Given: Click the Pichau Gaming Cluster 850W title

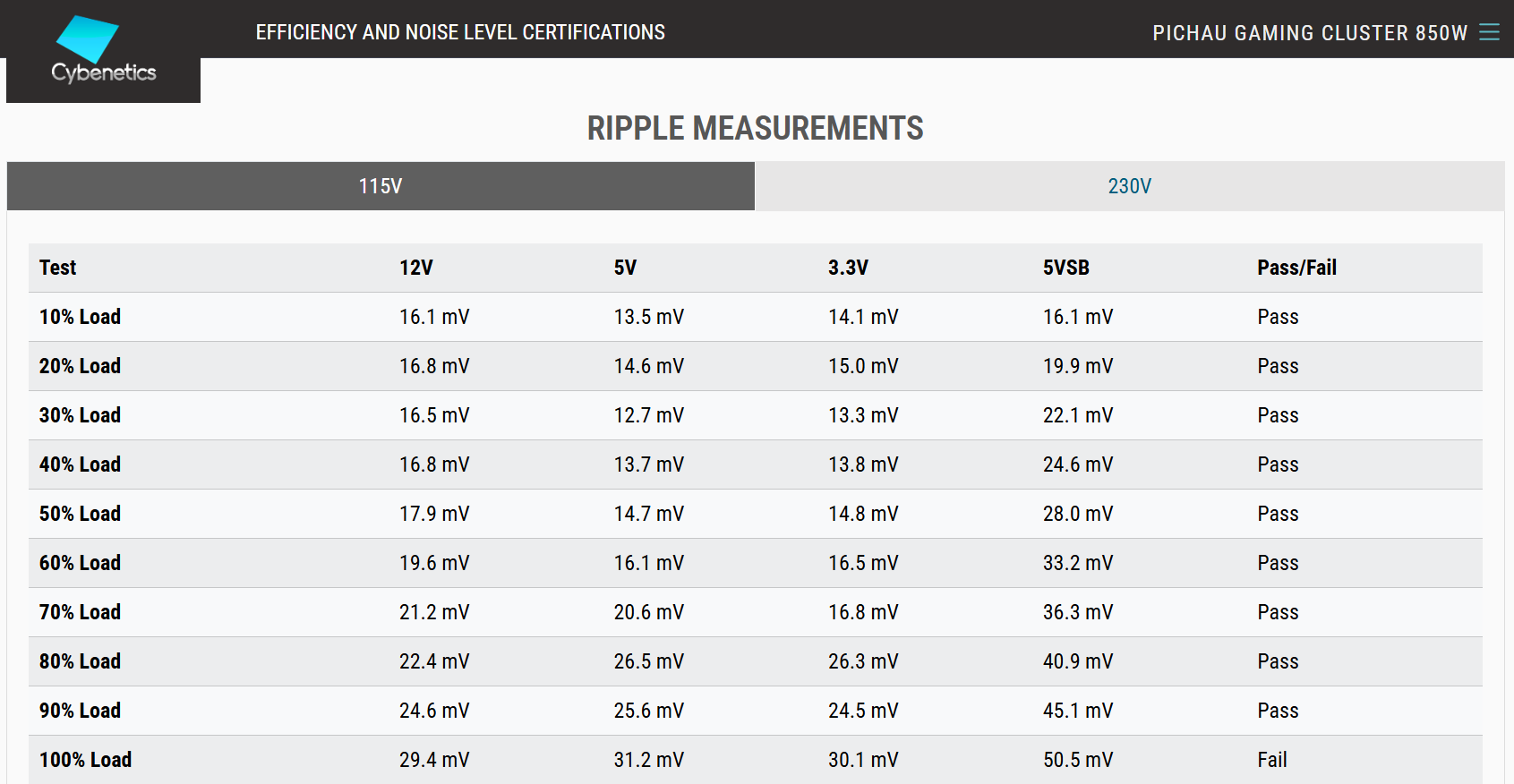Looking at the screenshot, I should pyautogui.click(x=1310, y=33).
